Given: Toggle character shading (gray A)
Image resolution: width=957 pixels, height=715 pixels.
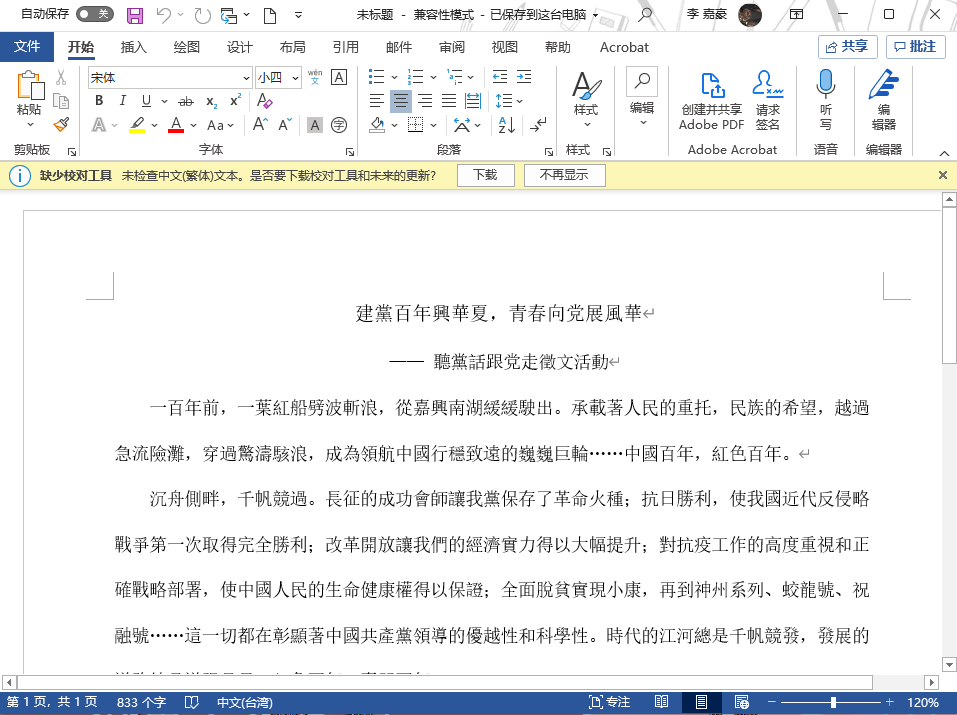Looking at the screenshot, I should tap(315, 125).
